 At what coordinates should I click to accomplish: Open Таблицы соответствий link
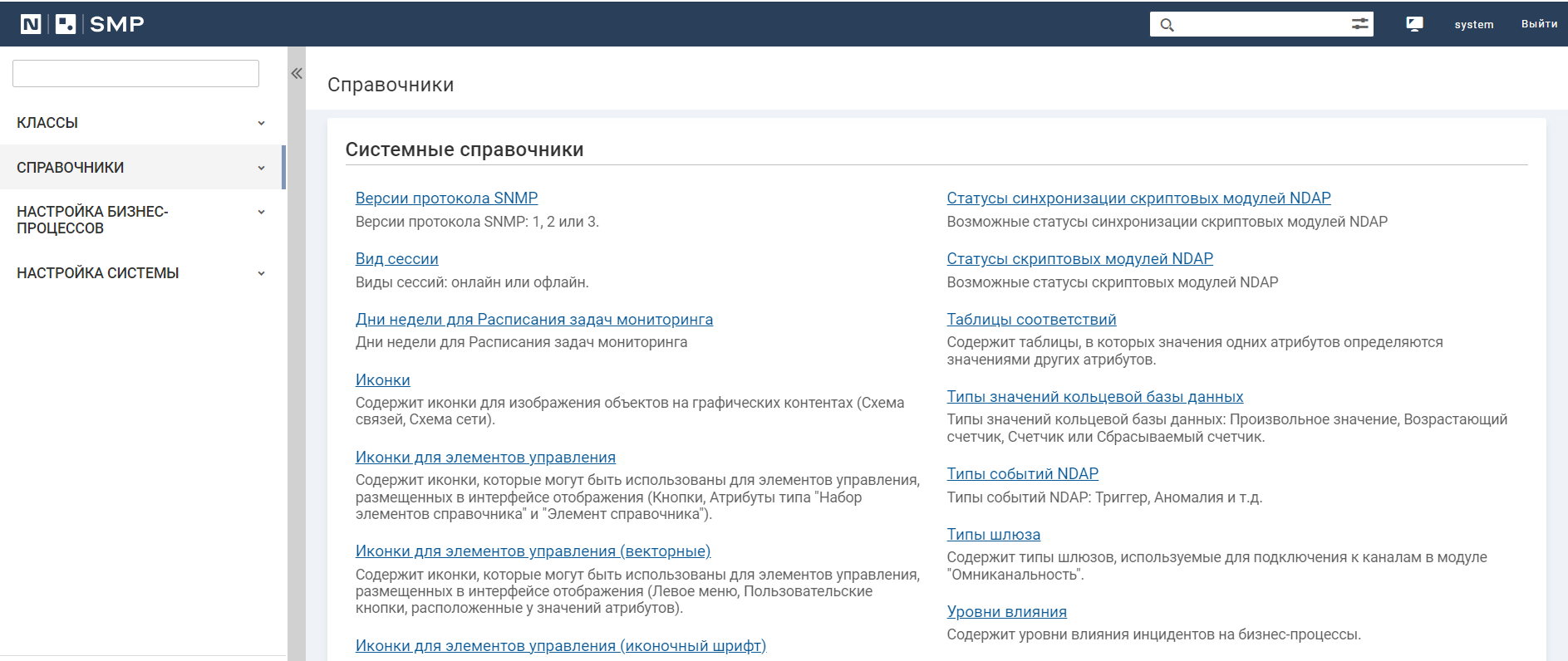(x=1031, y=320)
